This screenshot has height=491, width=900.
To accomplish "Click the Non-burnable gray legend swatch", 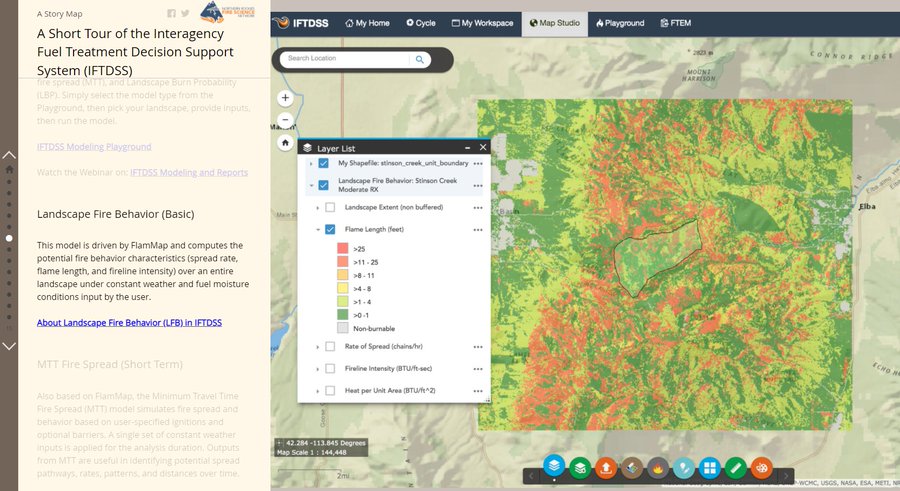I will click(x=343, y=328).
